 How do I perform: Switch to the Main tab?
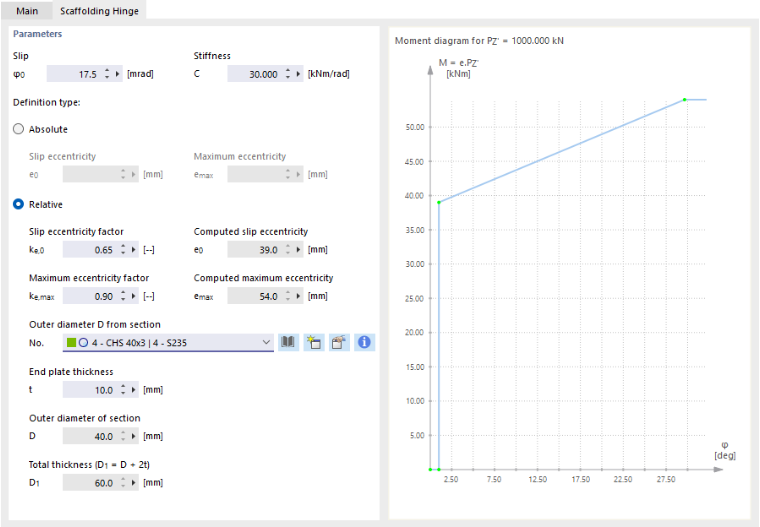point(27,11)
